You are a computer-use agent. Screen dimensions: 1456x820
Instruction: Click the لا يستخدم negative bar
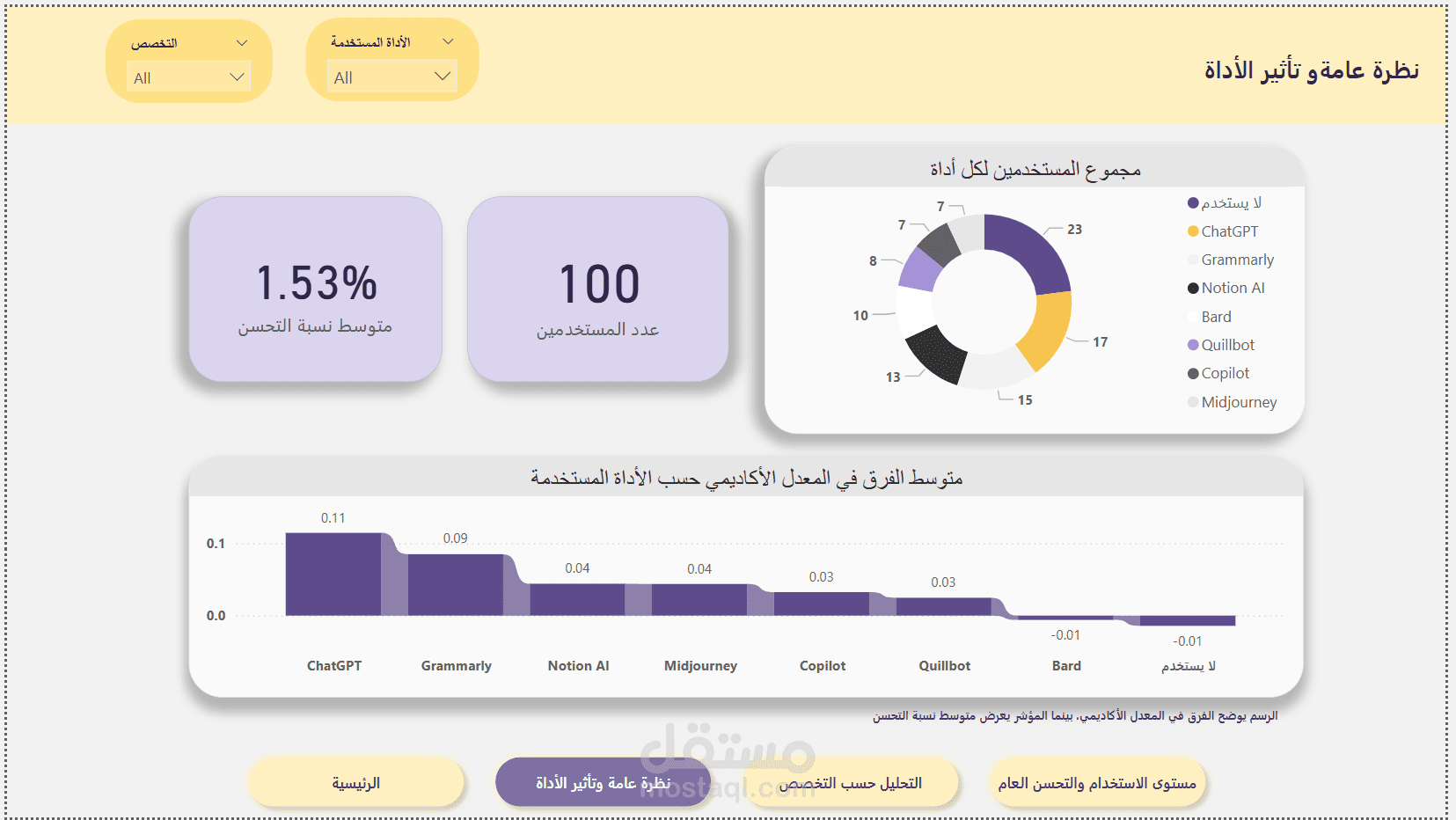1188,620
